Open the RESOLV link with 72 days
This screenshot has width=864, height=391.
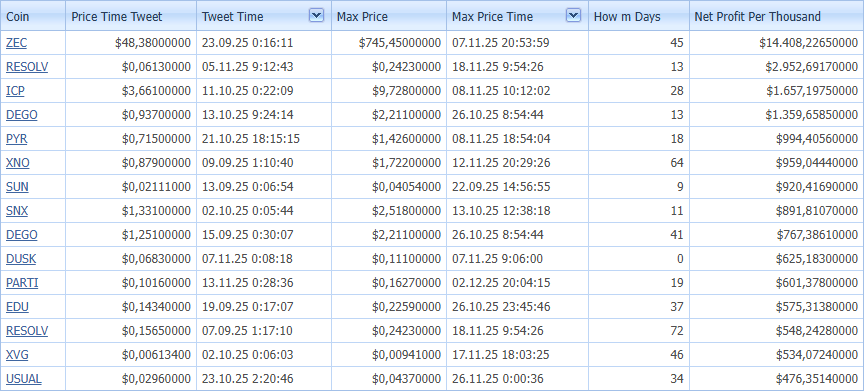coord(27,331)
